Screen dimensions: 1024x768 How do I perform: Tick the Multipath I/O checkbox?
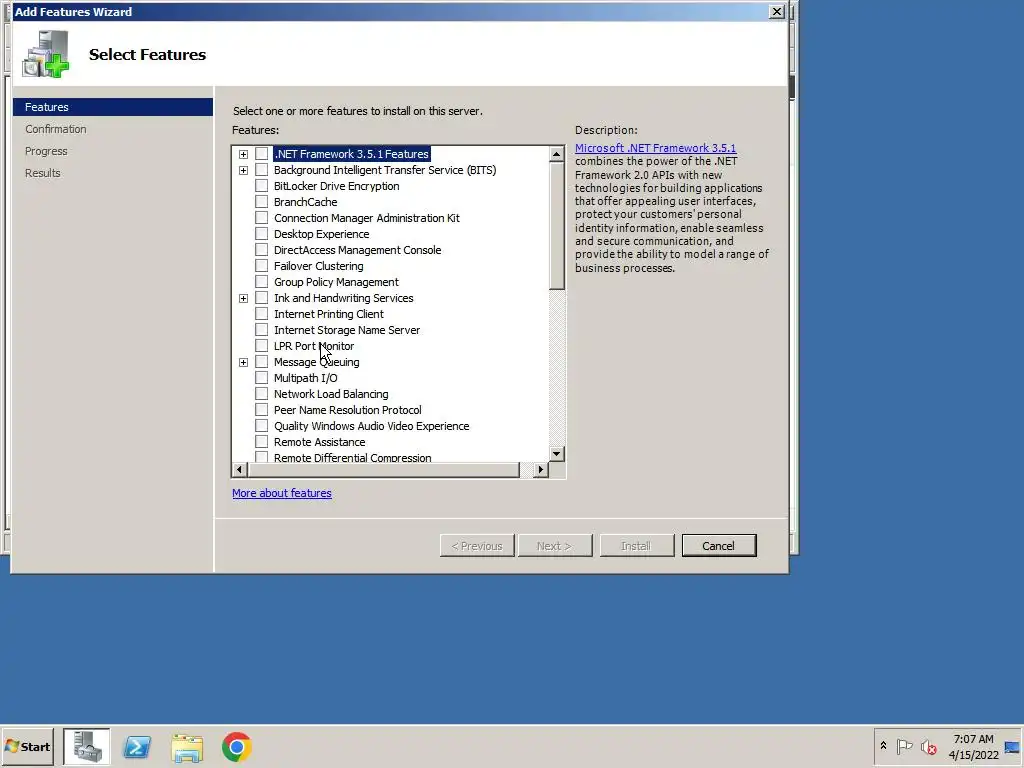click(x=261, y=377)
